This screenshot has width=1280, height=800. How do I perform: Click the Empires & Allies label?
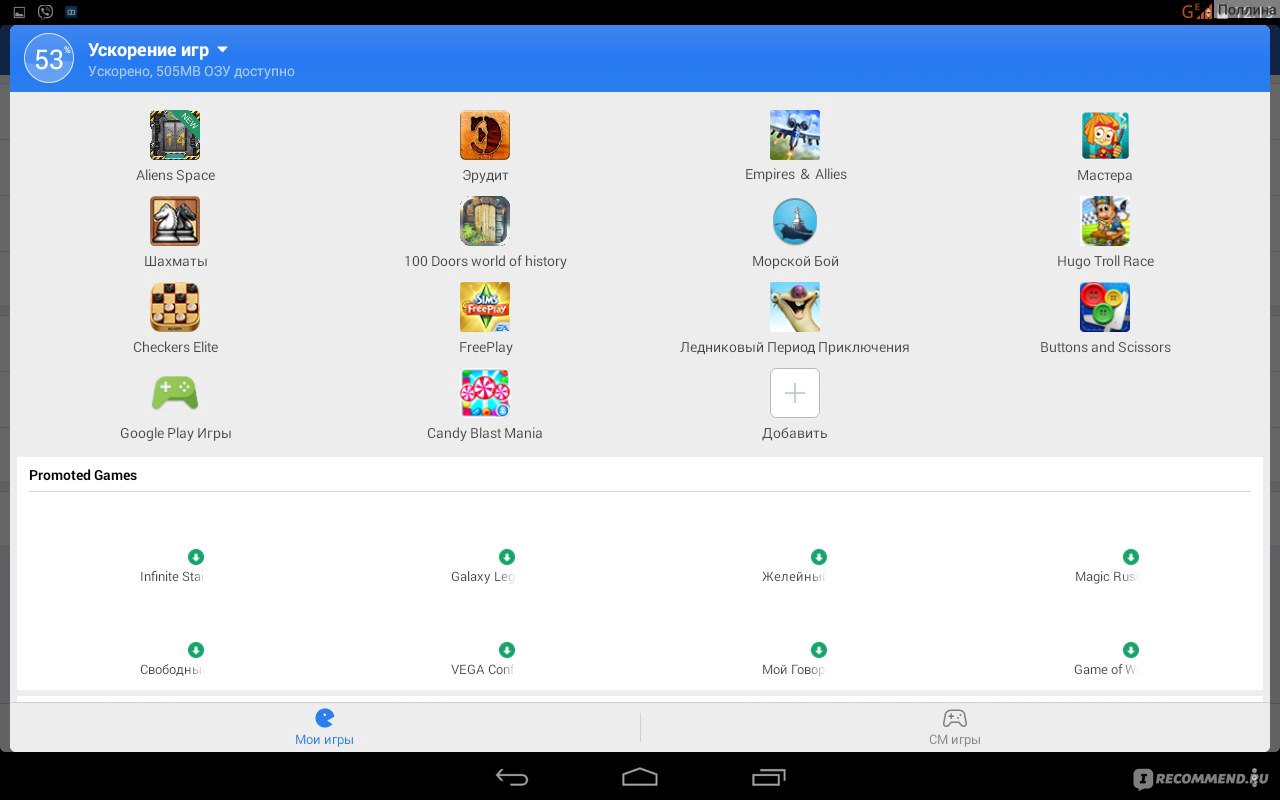796,174
